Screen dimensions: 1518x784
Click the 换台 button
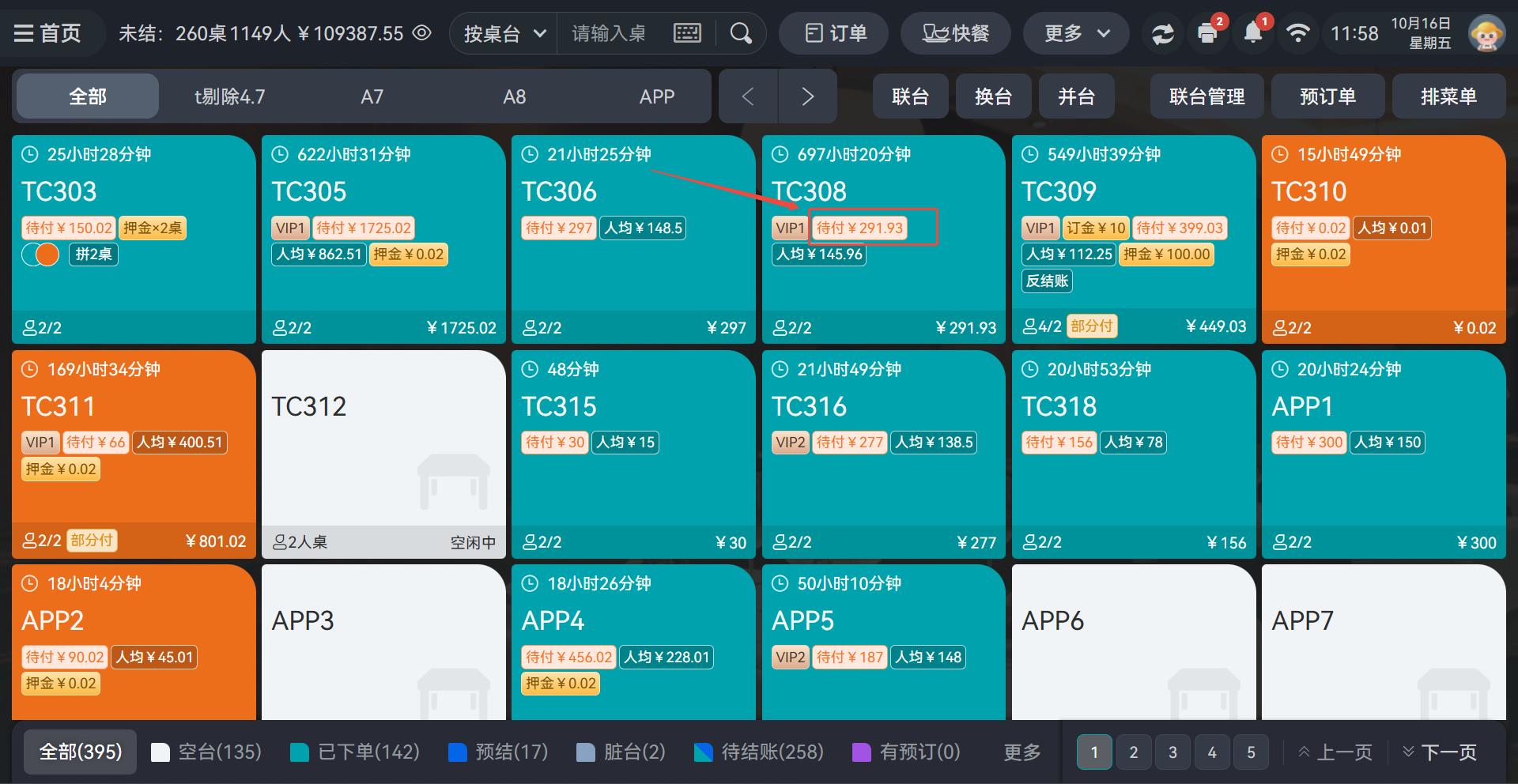point(993,96)
